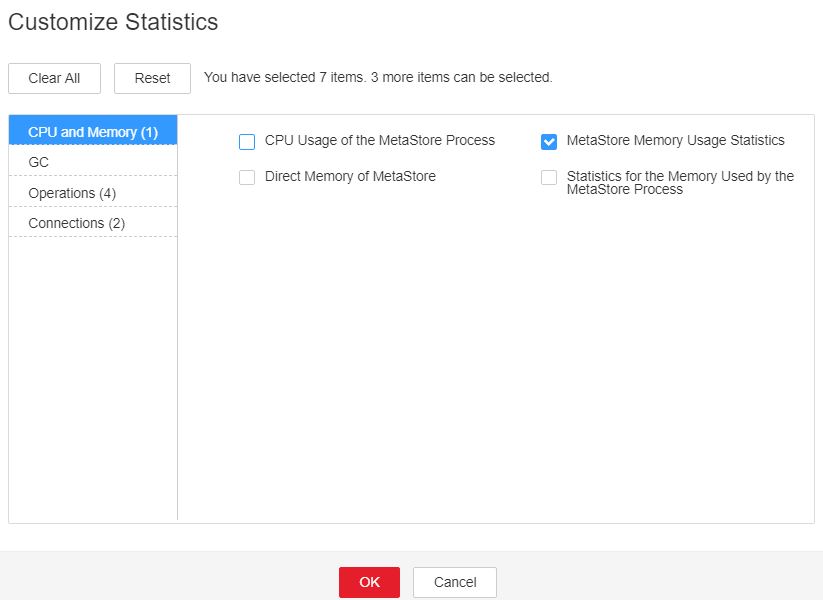This screenshot has height=600, width=823.
Task: Click the CPU Usage of the MetaStore Process label
Action: 379,141
